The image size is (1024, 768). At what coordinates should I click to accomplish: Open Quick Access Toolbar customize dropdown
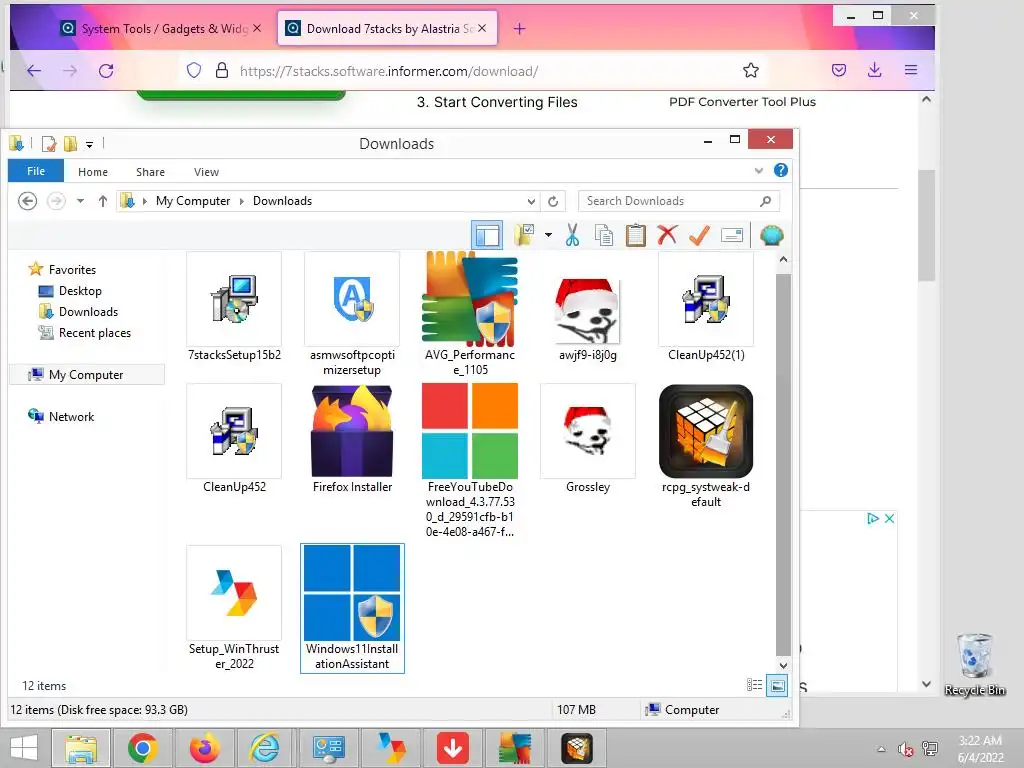[x=89, y=144]
